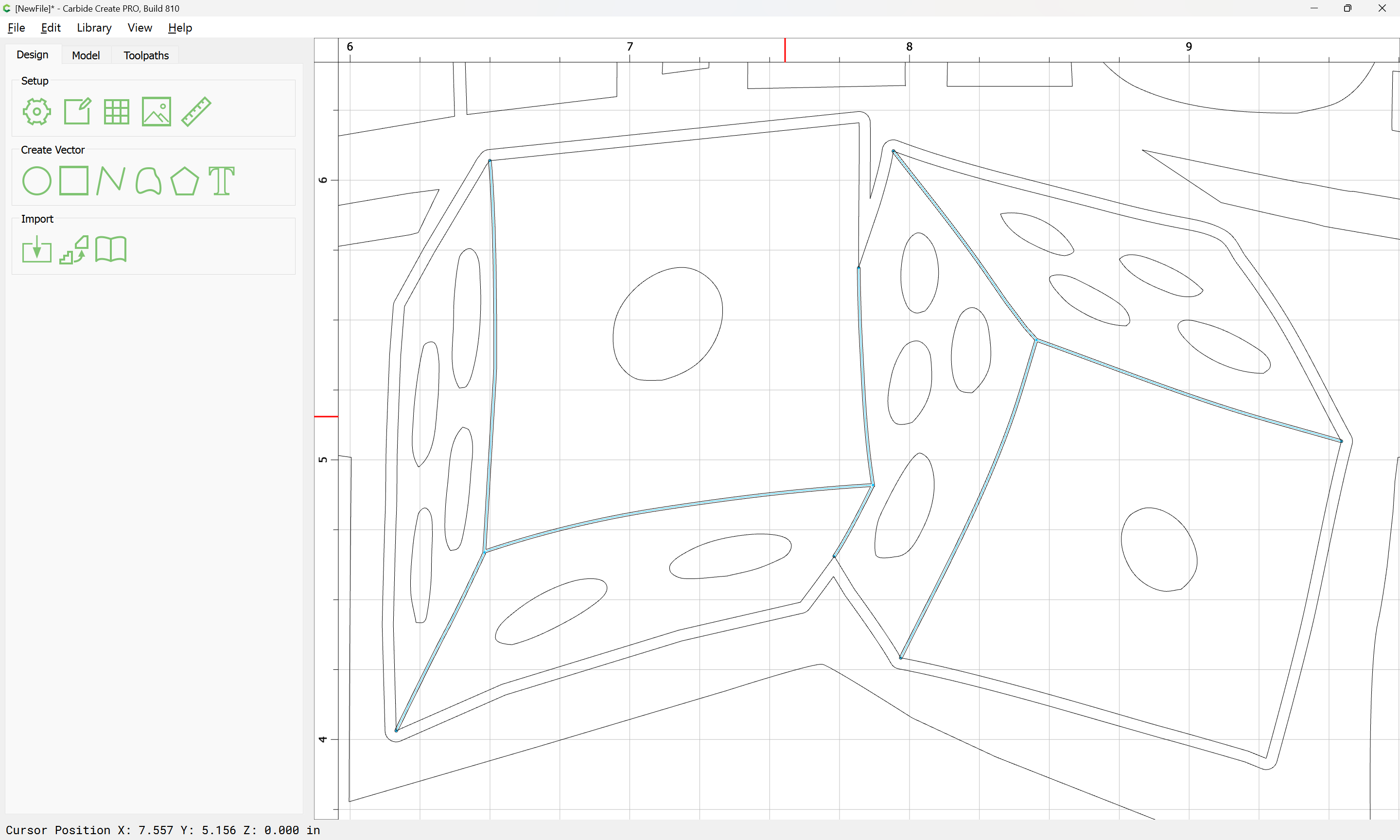Open the Library menu

pyautogui.click(x=94, y=28)
